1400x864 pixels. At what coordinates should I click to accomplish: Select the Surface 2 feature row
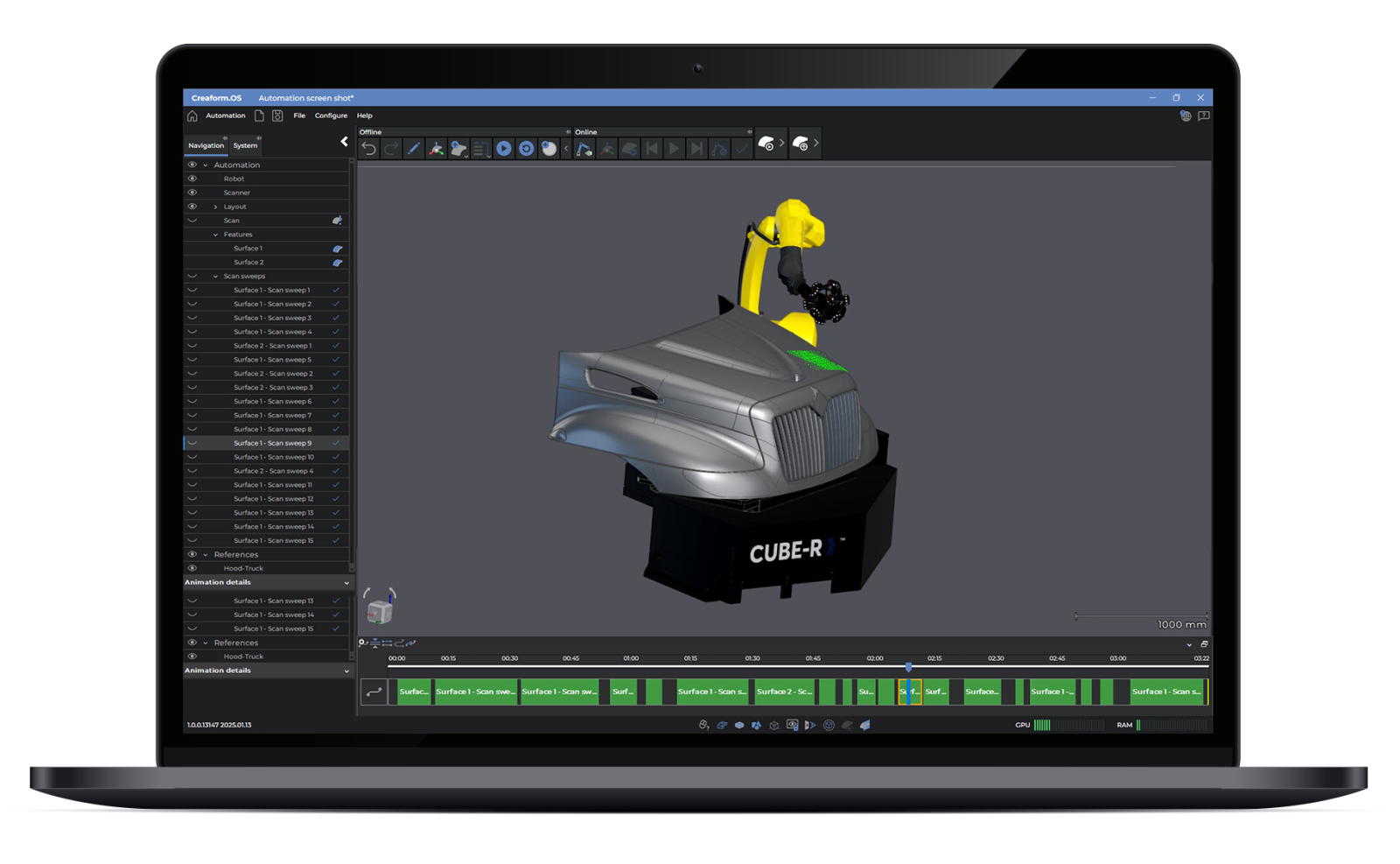(266, 263)
